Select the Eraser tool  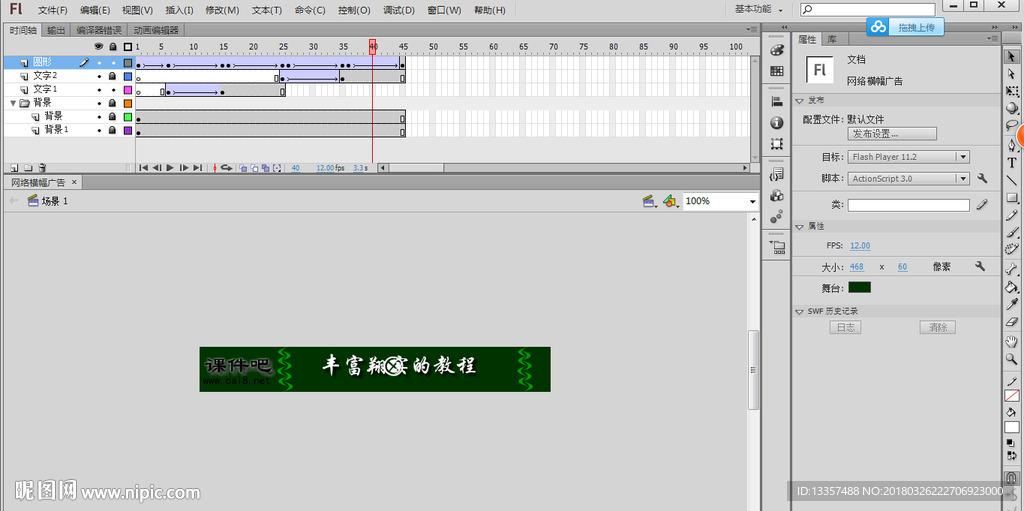pyautogui.click(x=1012, y=321)
